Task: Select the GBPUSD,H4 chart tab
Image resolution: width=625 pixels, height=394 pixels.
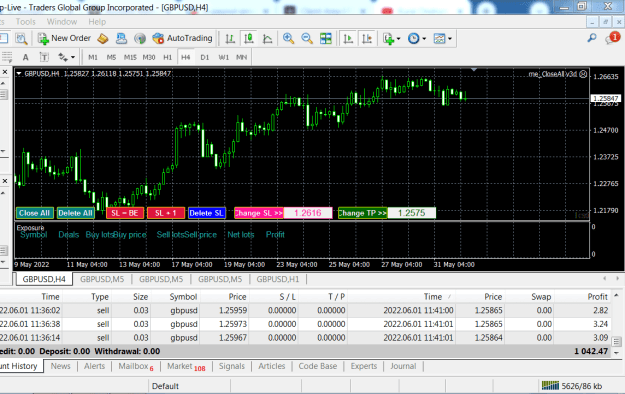Action: pos(44,279)
